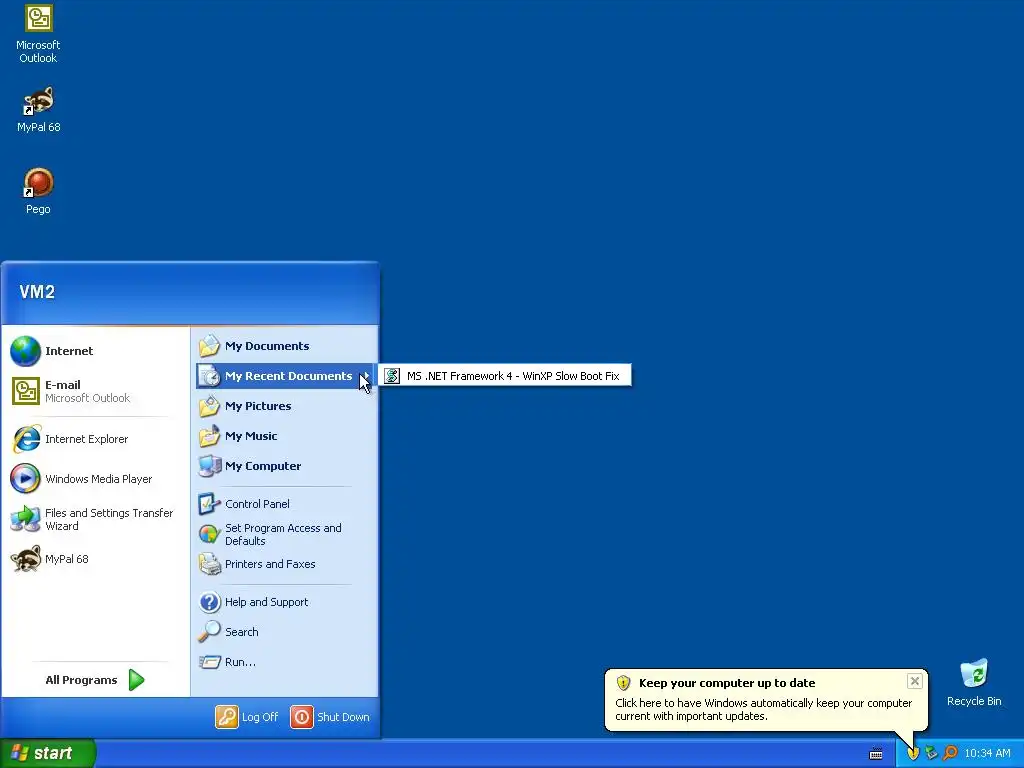Click the Search text in Start menu

pyautogui.click(x=242, y=632)
